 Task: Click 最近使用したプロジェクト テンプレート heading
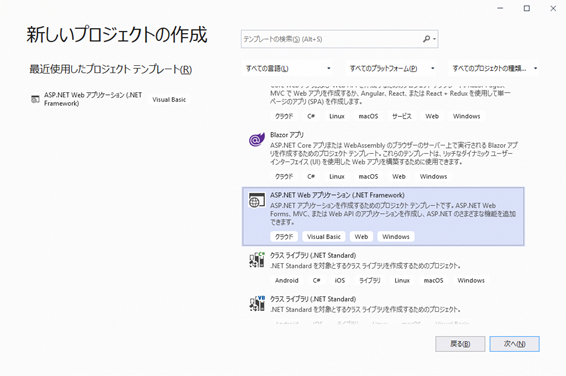click(110, 69)
